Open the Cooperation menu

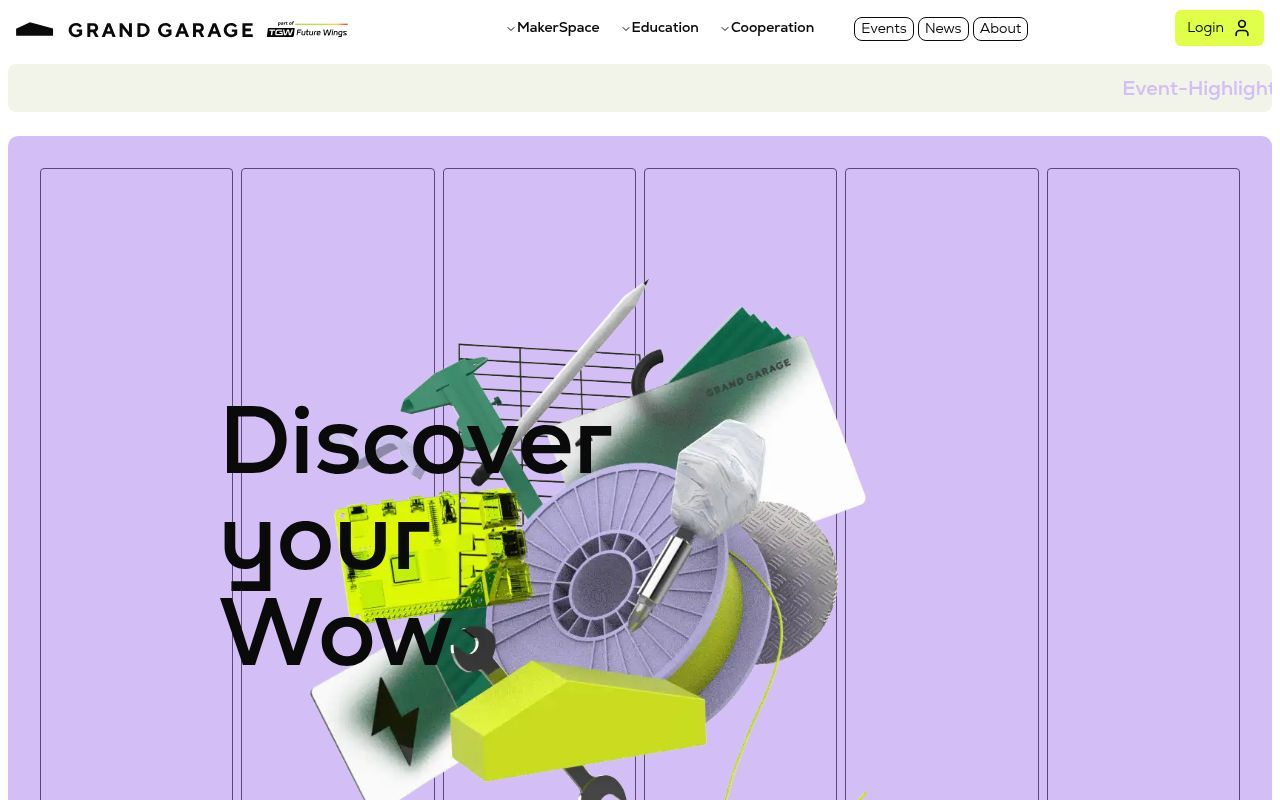pyautogui.click(x=772, y=28)
